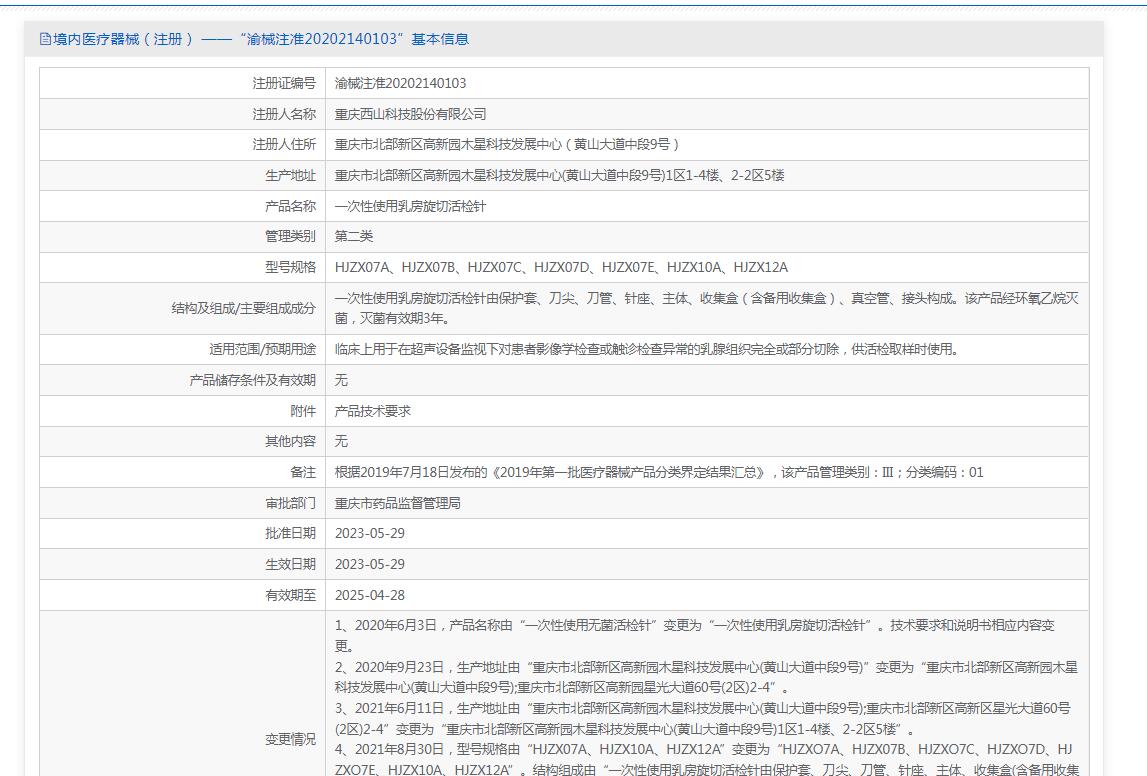Click the model list starting with HJZX07A
This screenshot has height=776, width=1147.
[561, 268]
